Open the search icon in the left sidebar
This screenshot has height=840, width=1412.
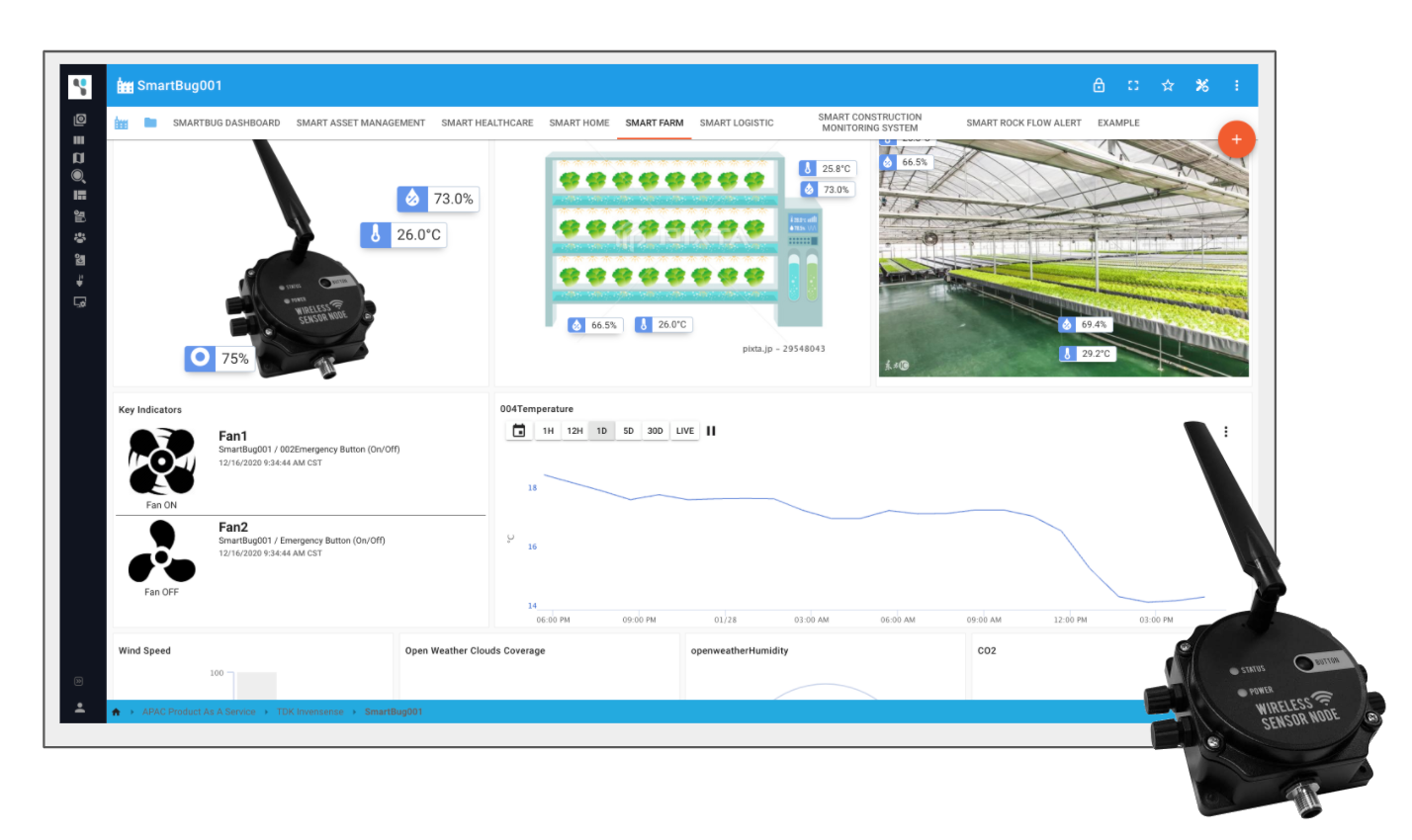point(79,177)
